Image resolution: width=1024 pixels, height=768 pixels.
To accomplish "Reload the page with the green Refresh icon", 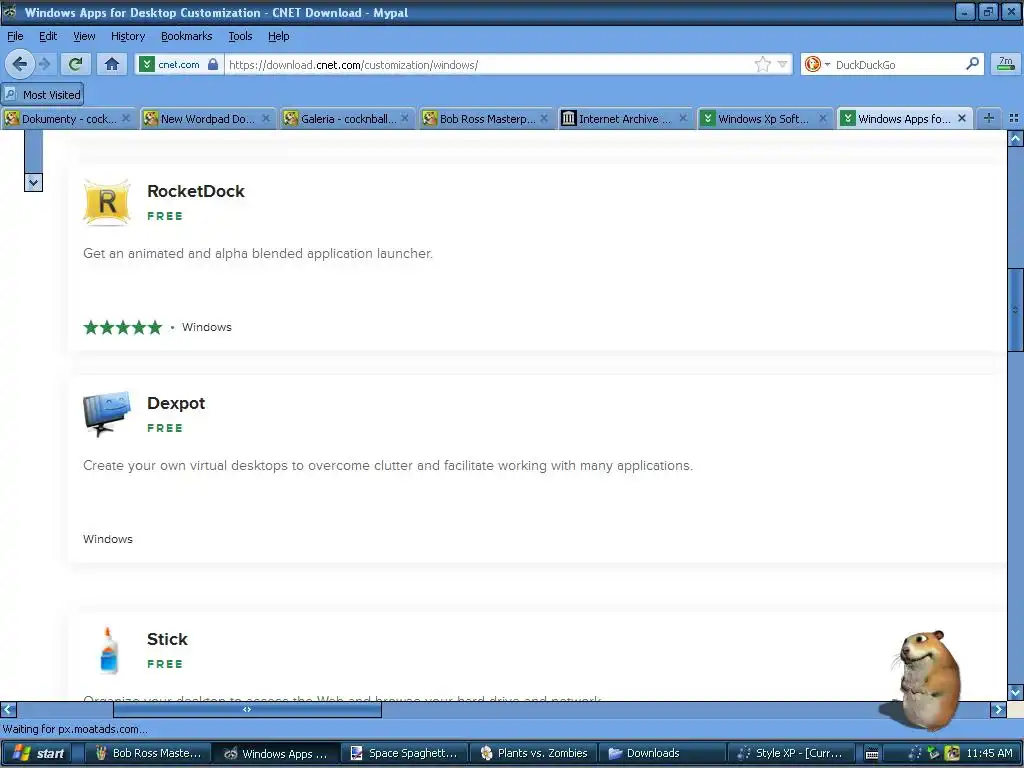I will tap(75, 64).
